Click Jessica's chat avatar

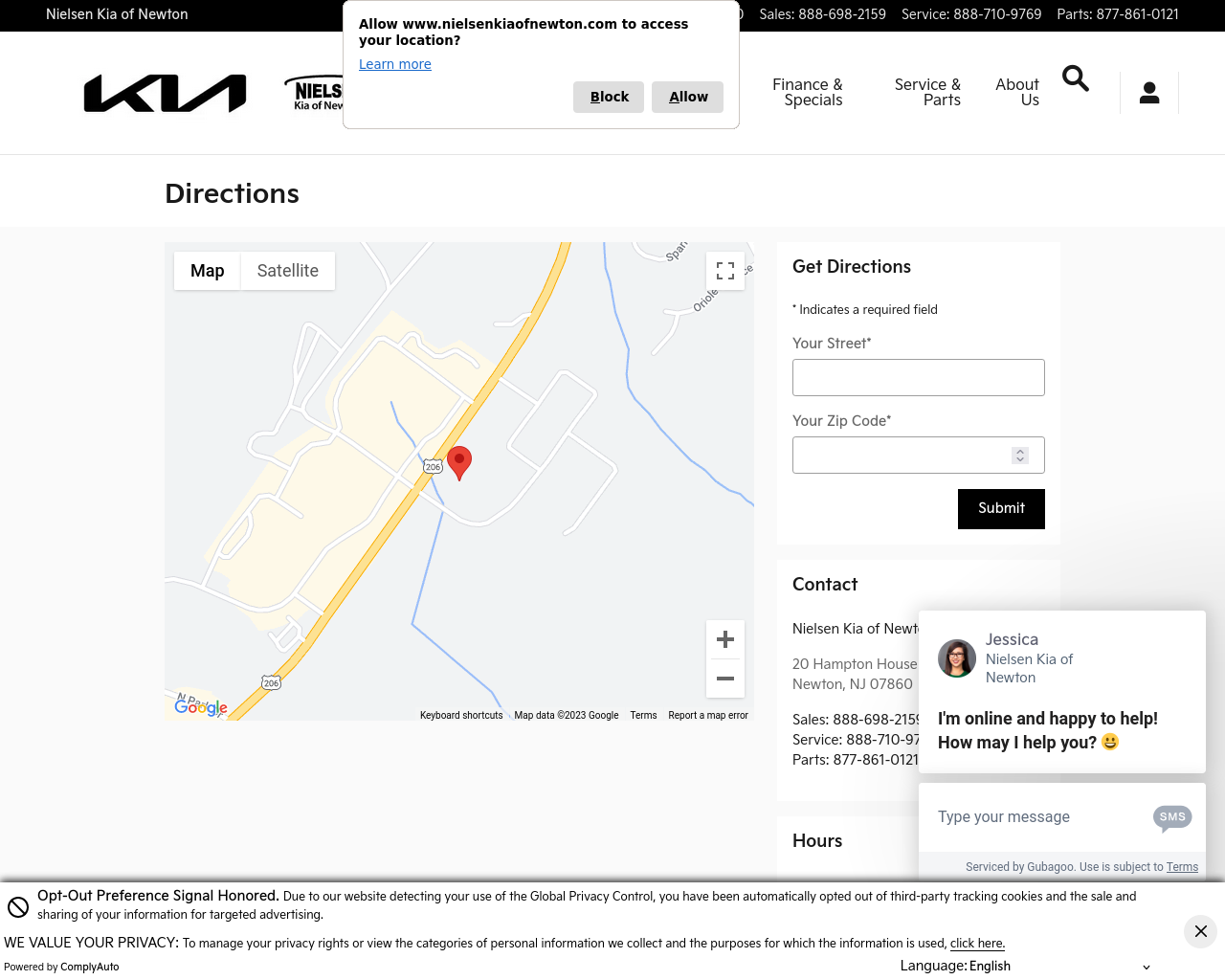[957, 658]
